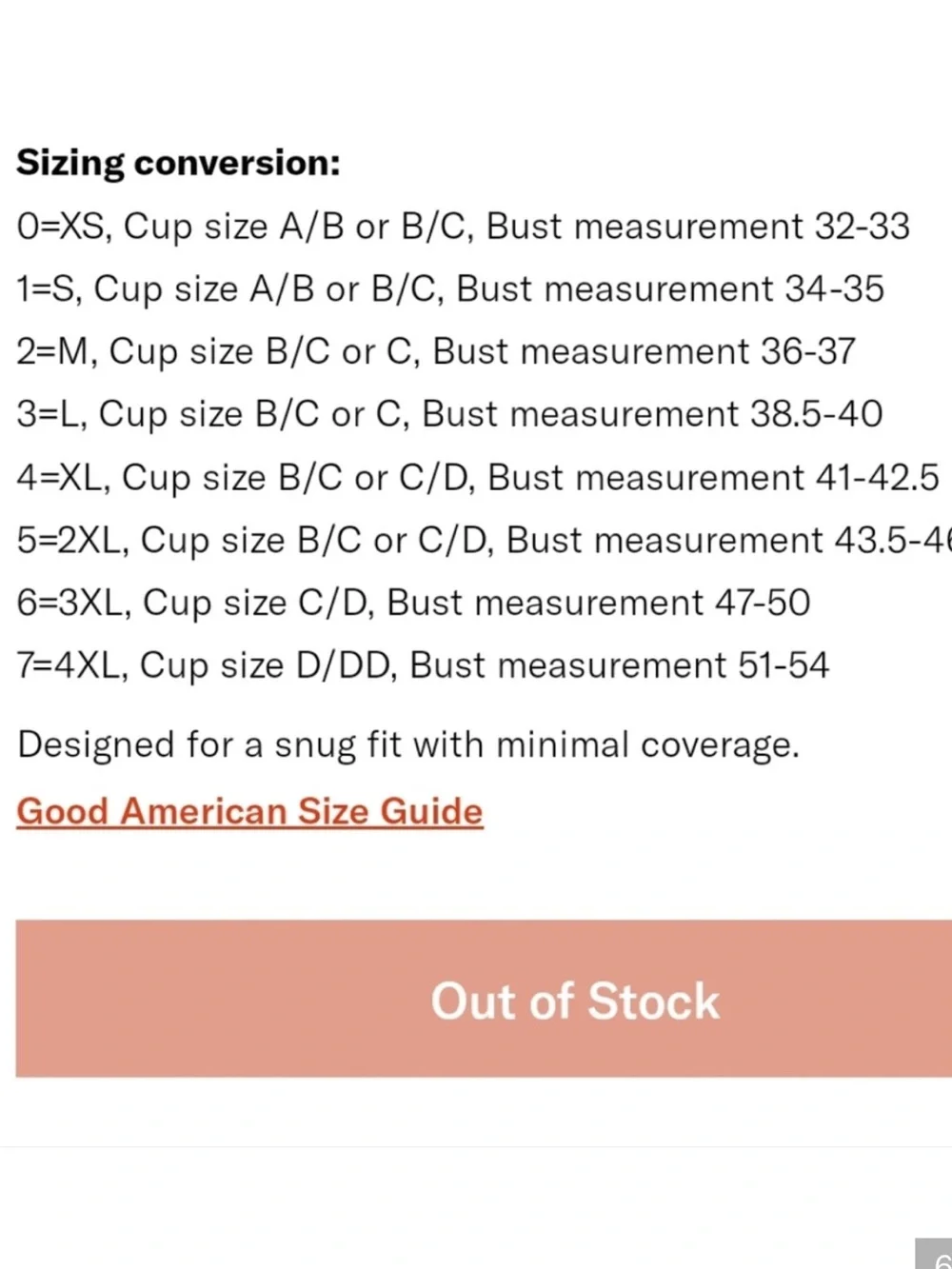Click the gray badge in the bottom corner
Image resolution: width=952 pixels, height=1269 pixels.
tap(934, 1254)
